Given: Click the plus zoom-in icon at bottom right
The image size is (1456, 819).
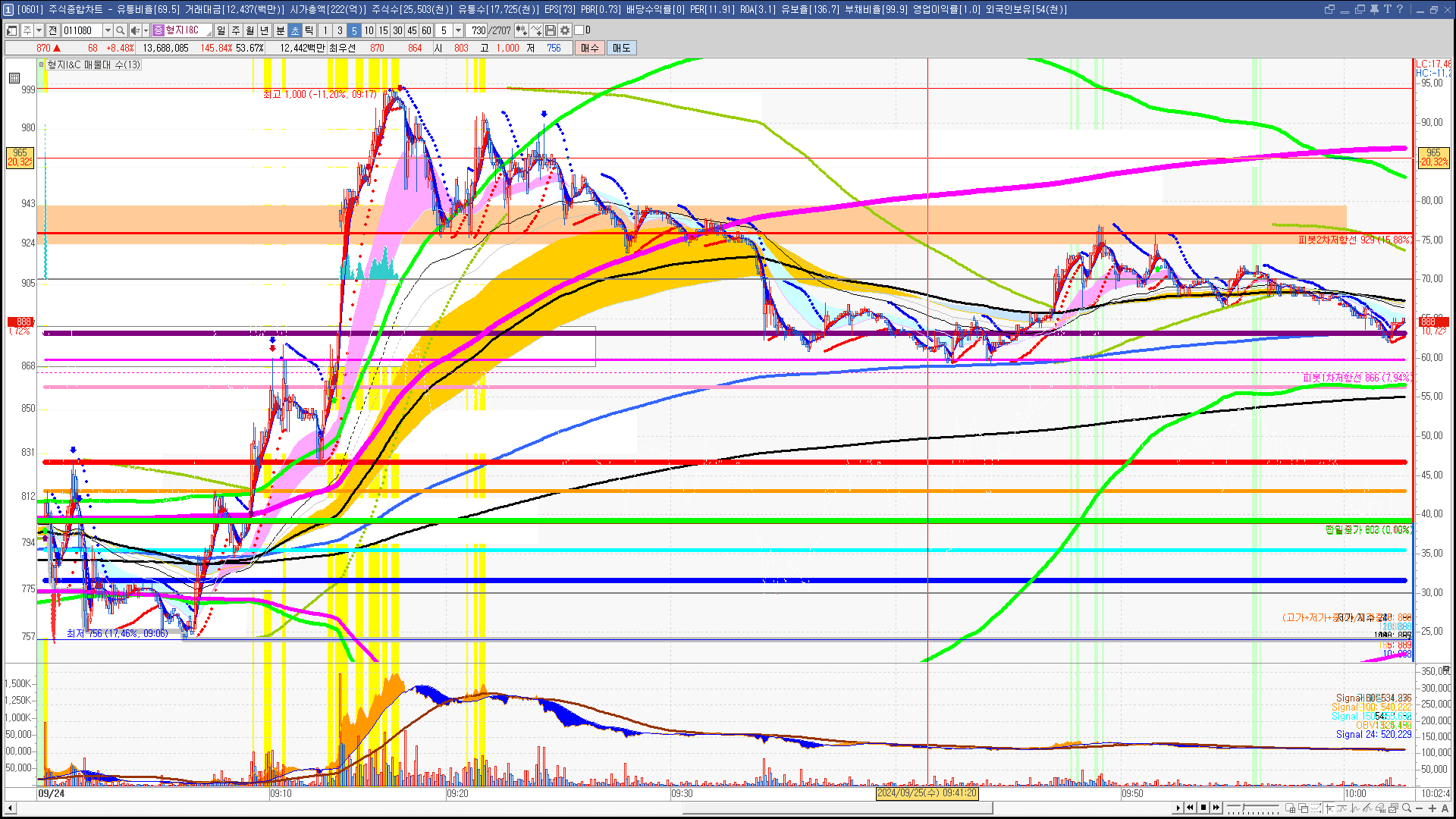Looking at the screenshot, I should pyautogui.click(x=1432, y=808).
